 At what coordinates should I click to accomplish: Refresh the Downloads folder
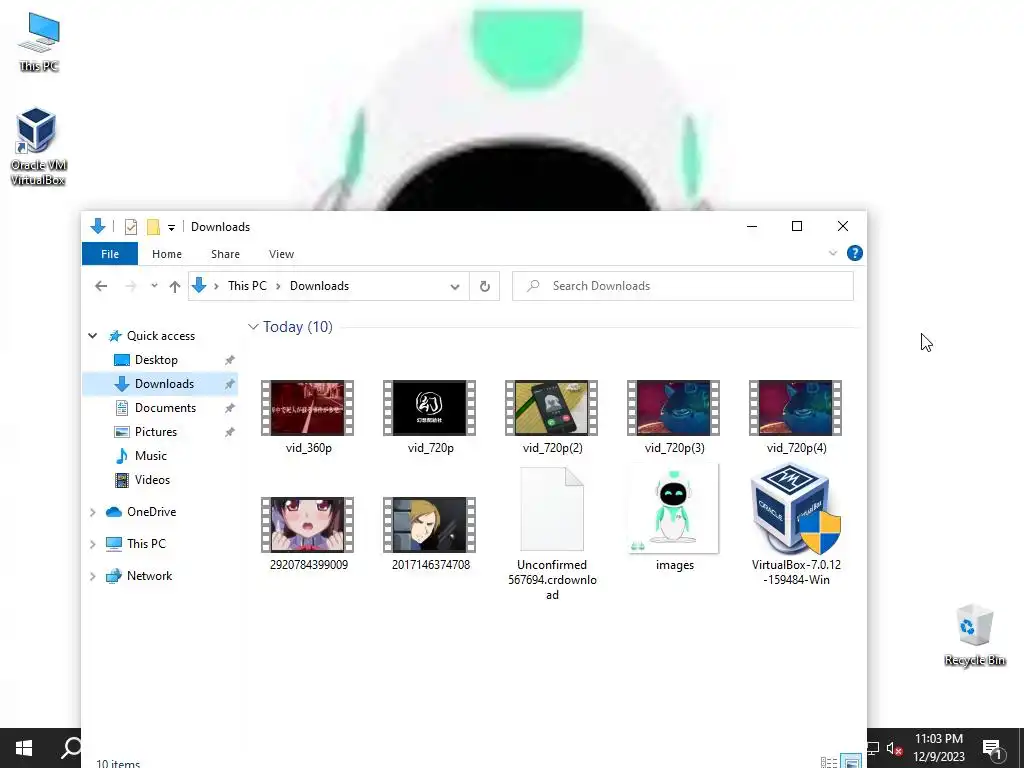[485, 286]
